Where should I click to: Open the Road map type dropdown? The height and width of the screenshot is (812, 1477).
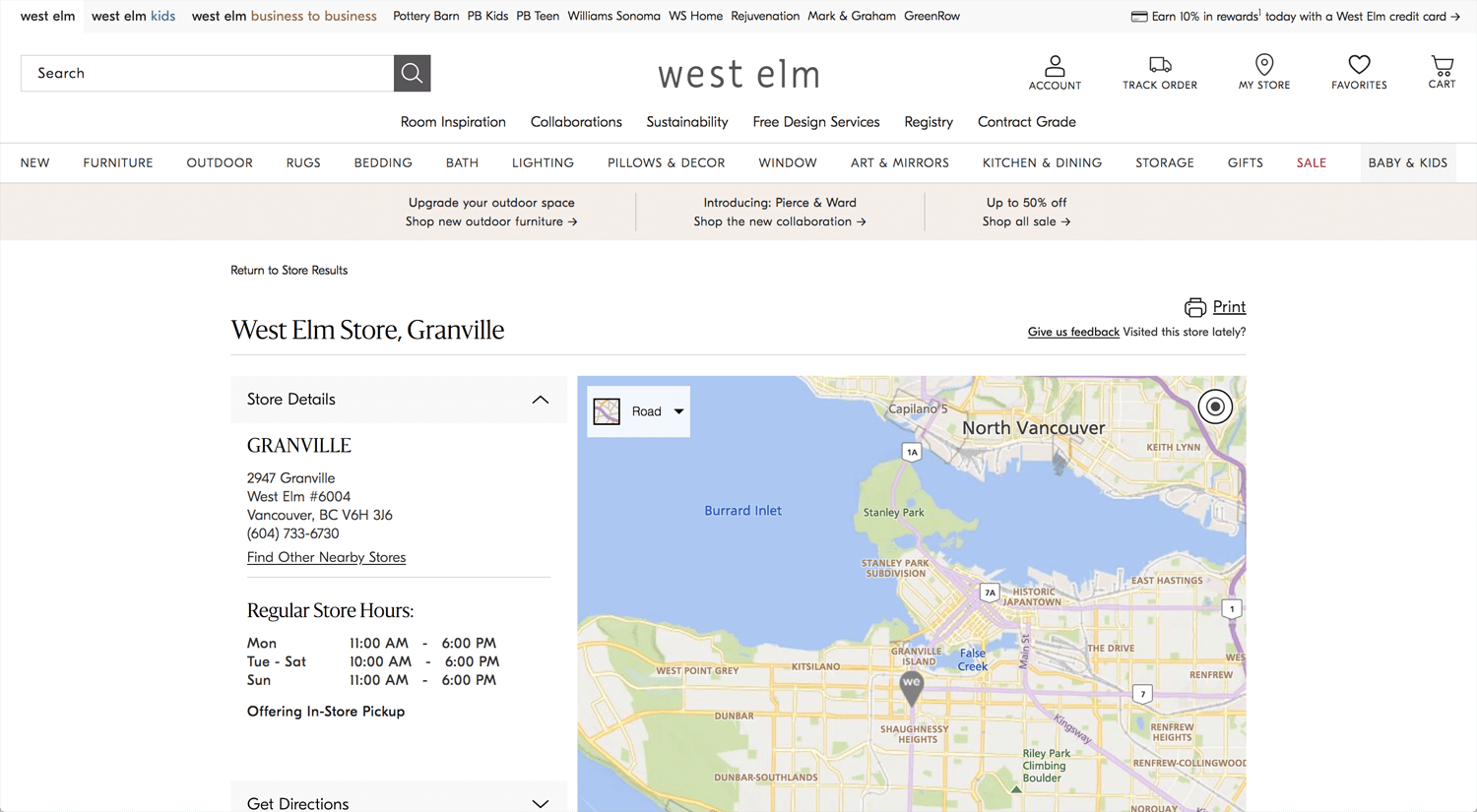coord(677,411)
